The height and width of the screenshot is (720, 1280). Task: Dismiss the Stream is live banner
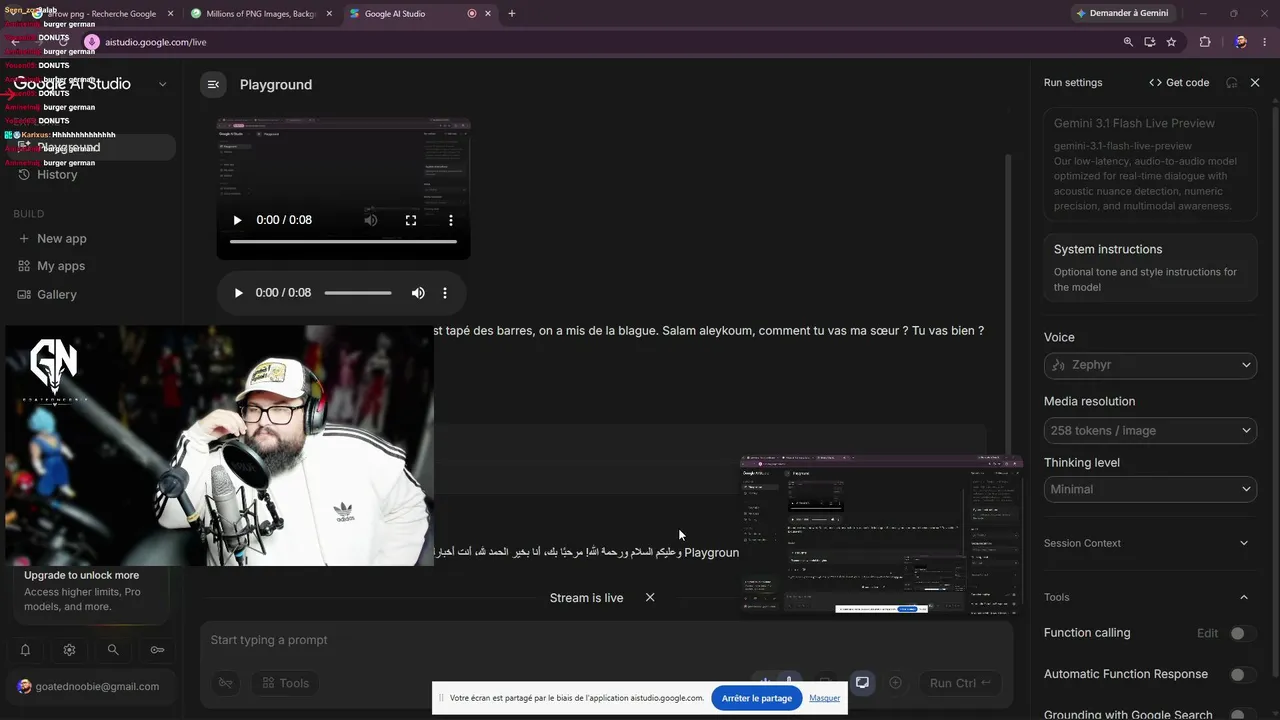tap(650, 598)
